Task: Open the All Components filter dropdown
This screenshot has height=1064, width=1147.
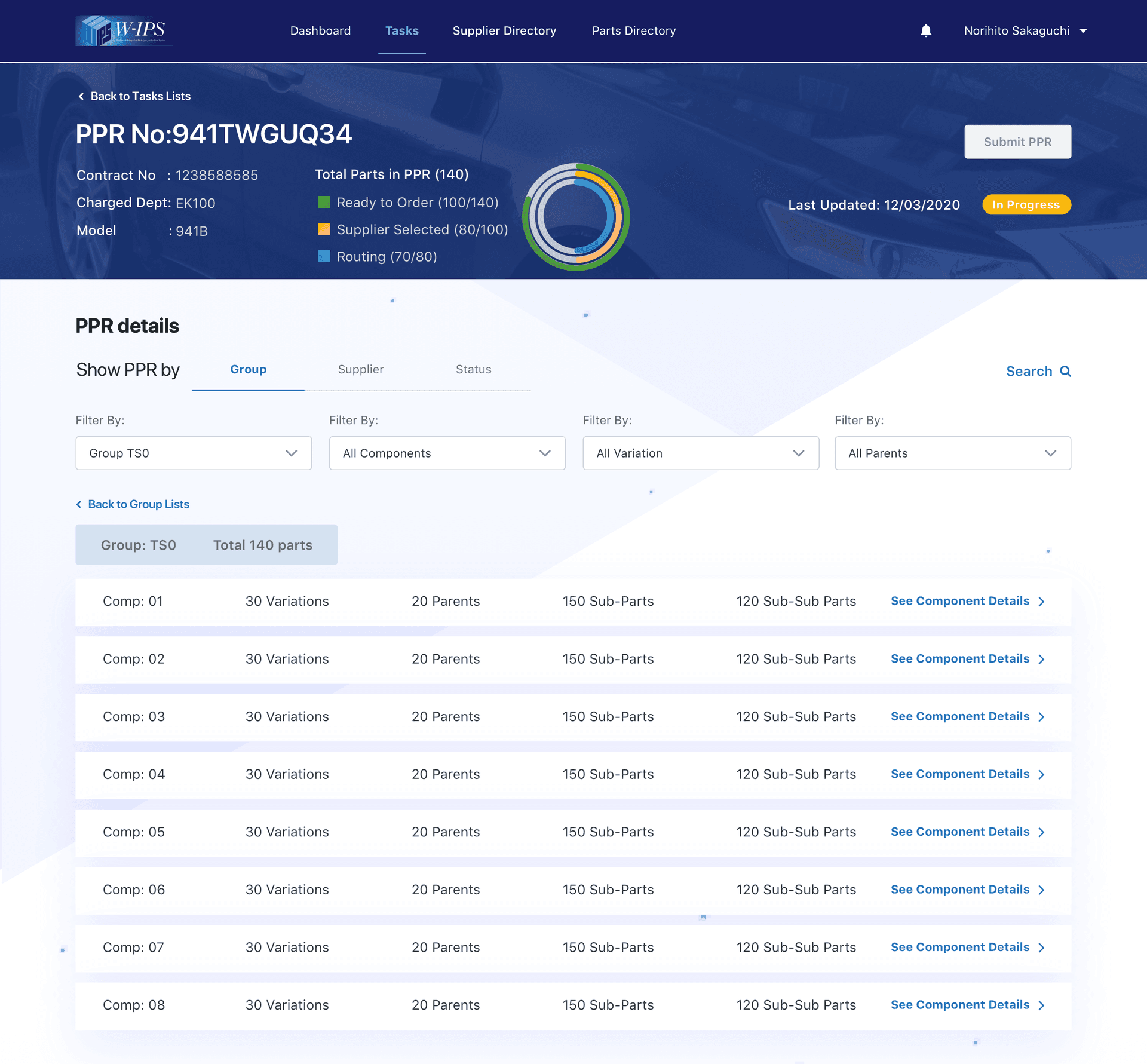Action: point(447,453)
